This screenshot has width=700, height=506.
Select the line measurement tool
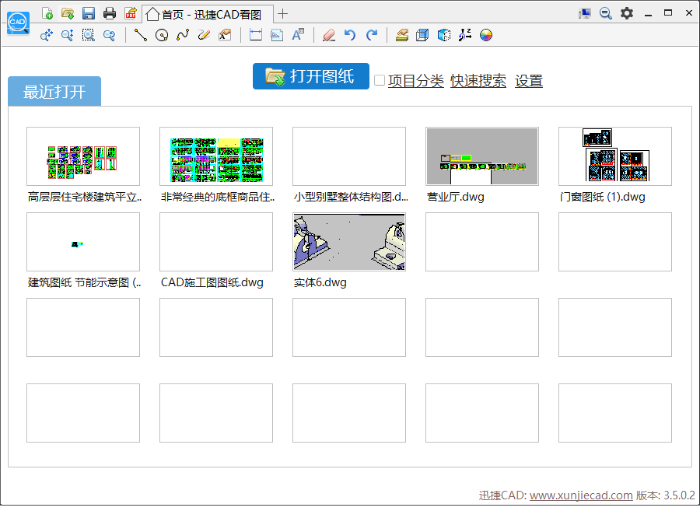[140, 35]
